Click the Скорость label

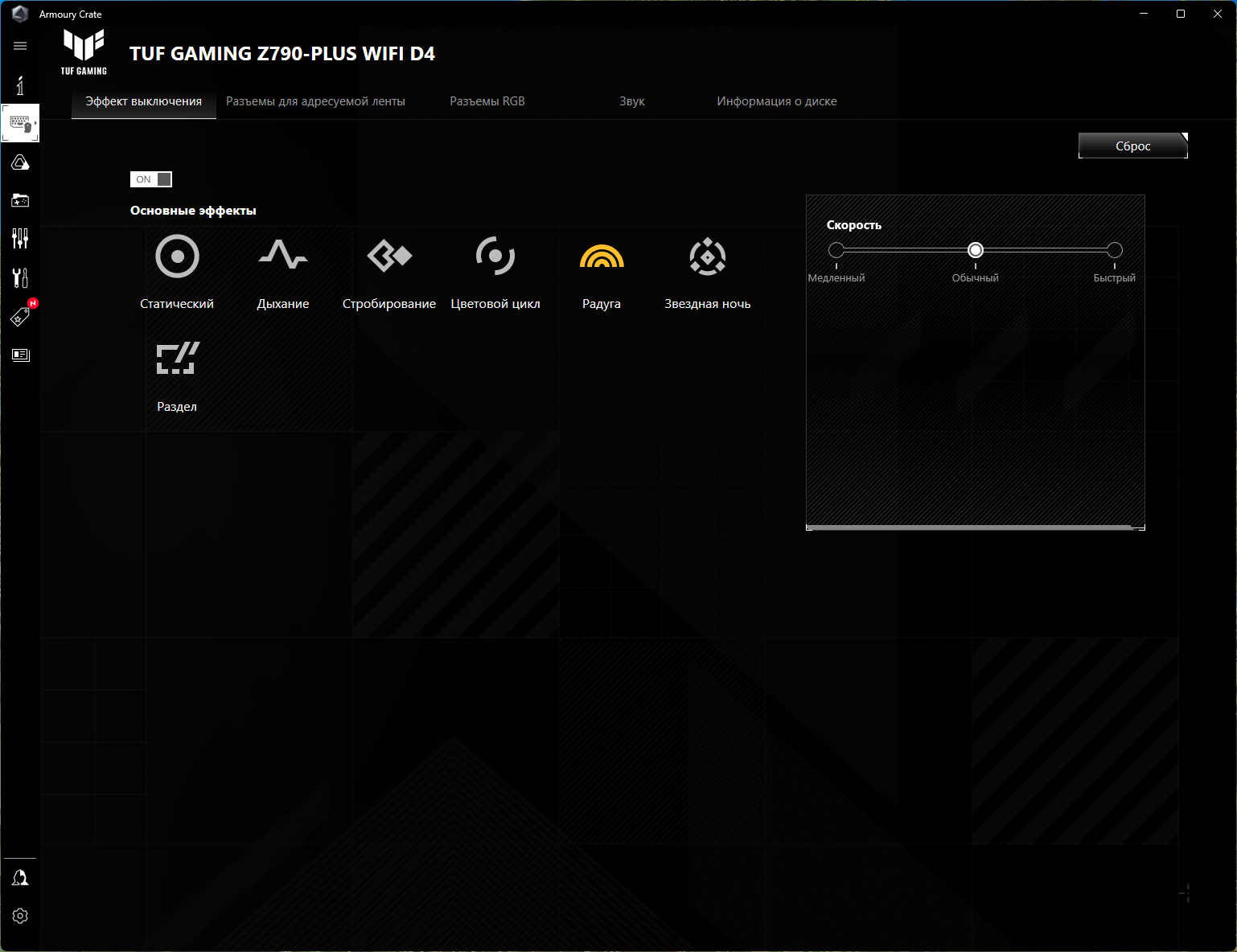click(854, 225)
